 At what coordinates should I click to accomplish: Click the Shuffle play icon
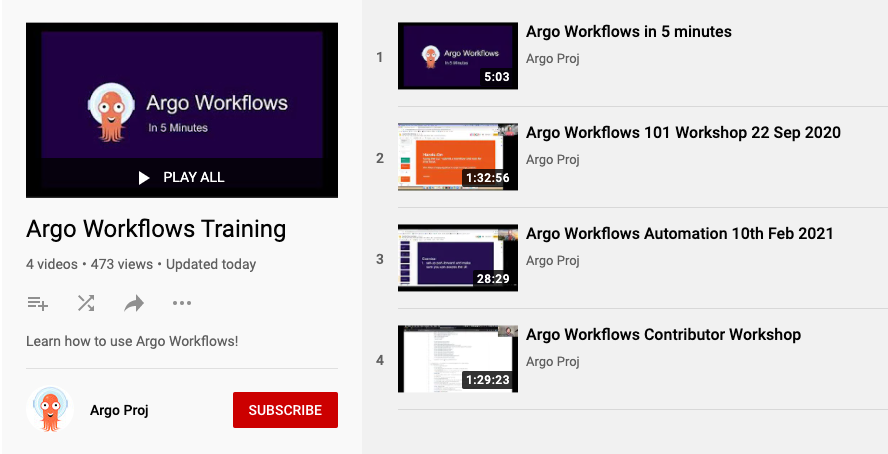click(86, 303)
